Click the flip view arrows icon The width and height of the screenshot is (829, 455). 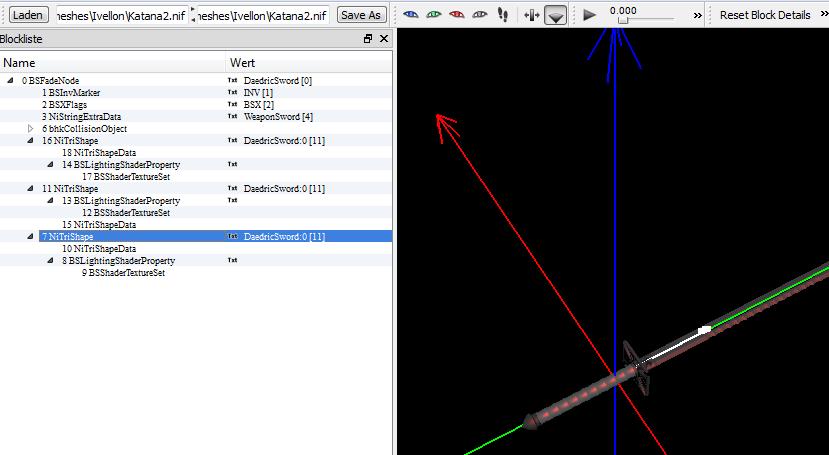(531, 15)
